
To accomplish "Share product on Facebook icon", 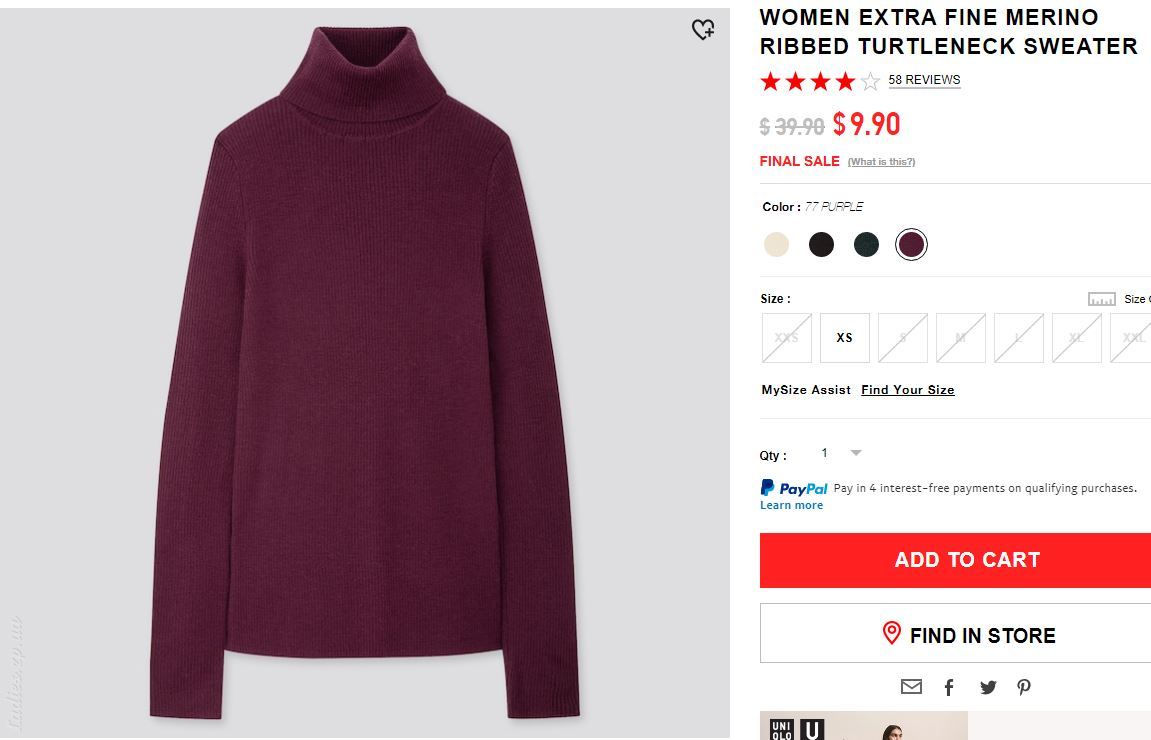I will click(x=949, y=687).
